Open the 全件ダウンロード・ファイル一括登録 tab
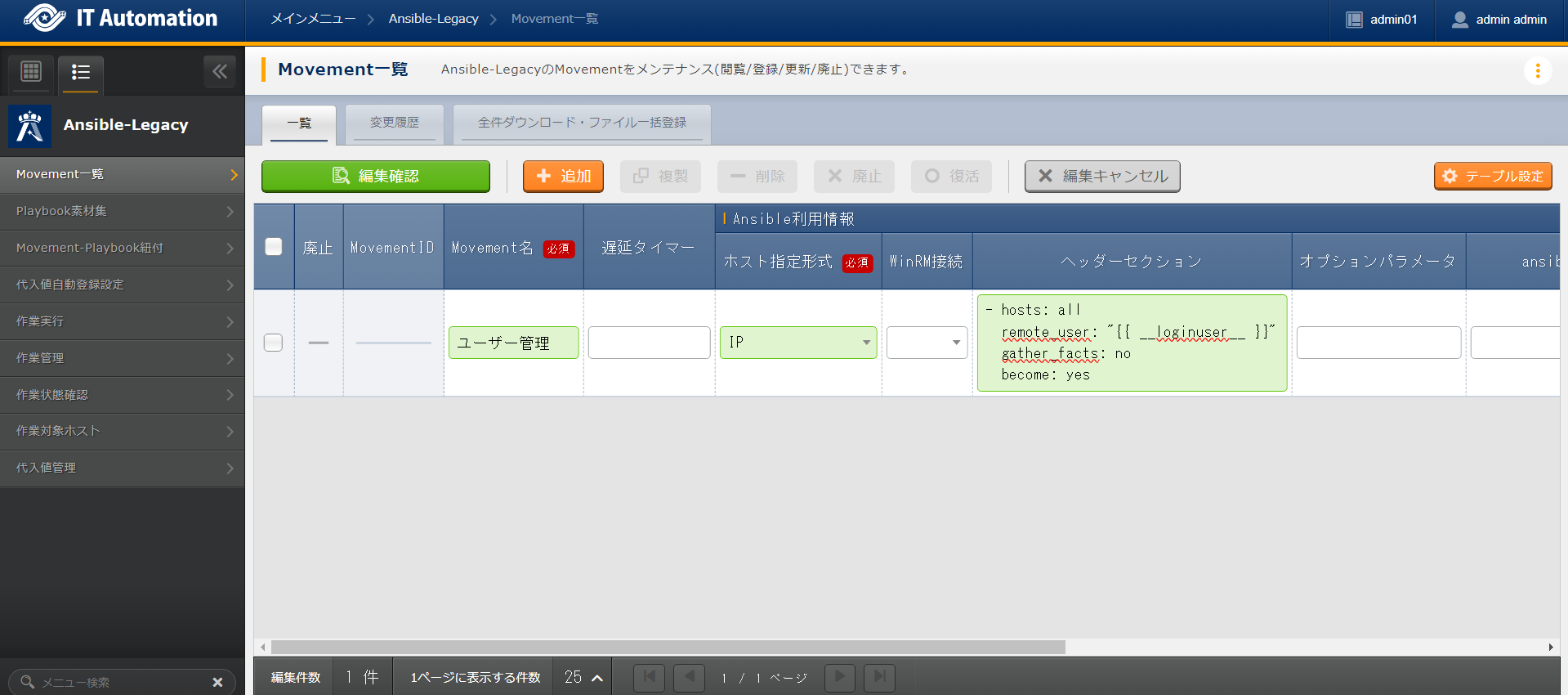Image resolution: width=1568 pixels, height=695 pixels. click(x=582, y=123)
